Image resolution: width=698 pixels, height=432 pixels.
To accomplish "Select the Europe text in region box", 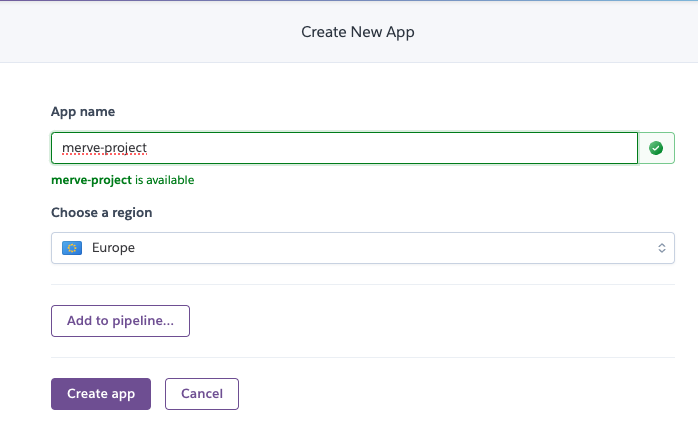I will [x=112, y=248].
